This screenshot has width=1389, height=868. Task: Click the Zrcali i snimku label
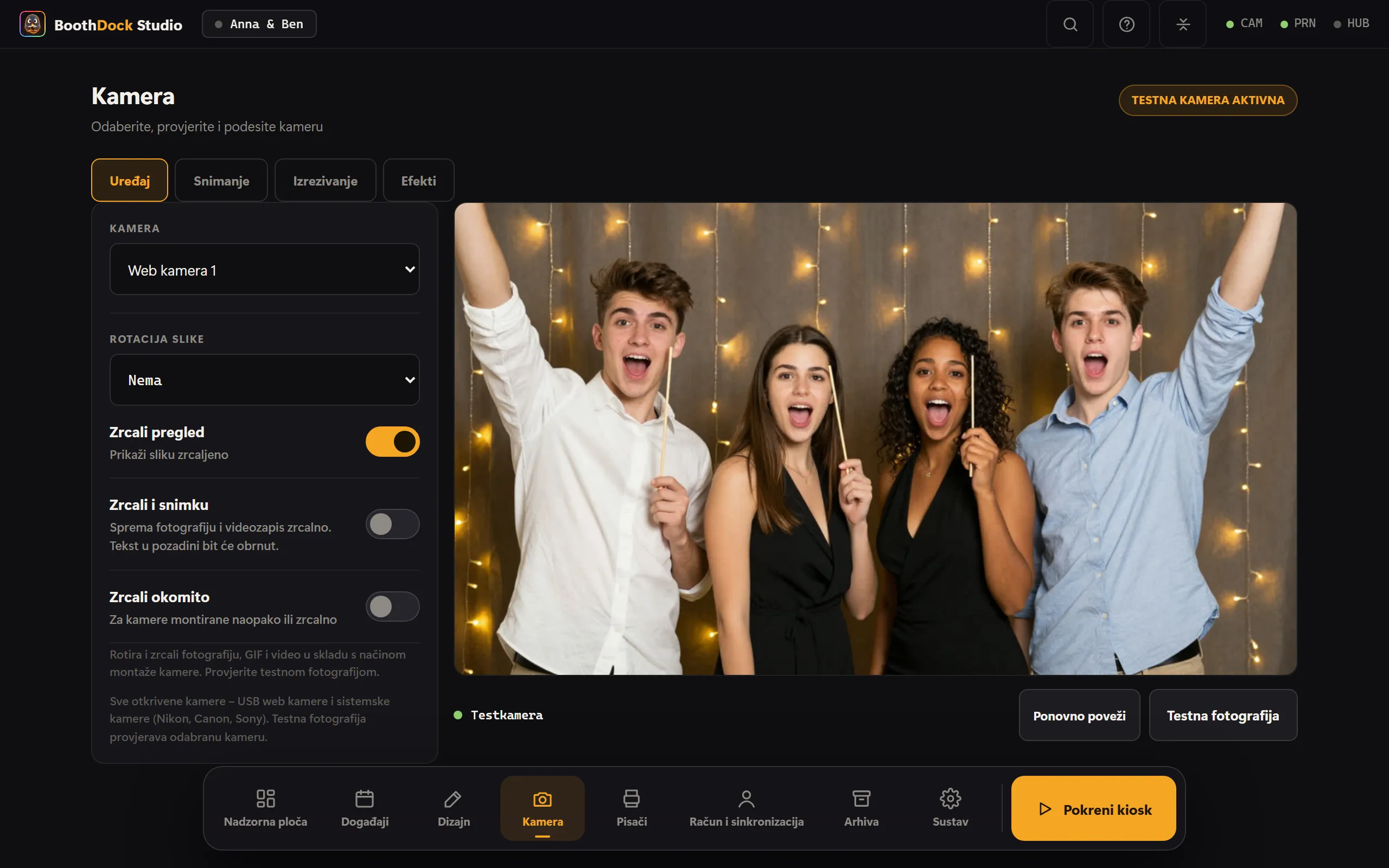click(x=159, y=505)
